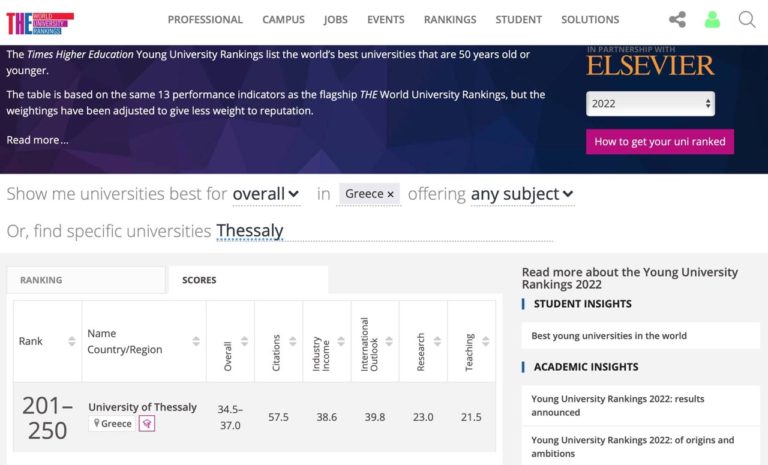Image resolution: width=768 pixels, height=465 pixels.
Task: Open University of Thessaly link
Action: 142,407
